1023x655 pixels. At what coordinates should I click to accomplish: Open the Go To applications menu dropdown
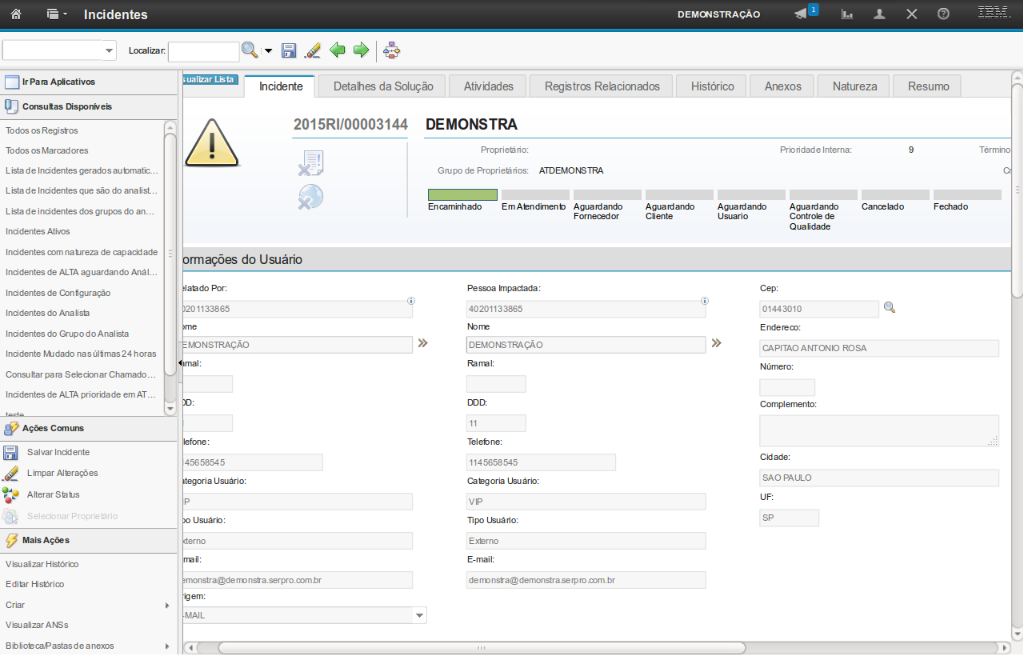click(x=53, y=14)
